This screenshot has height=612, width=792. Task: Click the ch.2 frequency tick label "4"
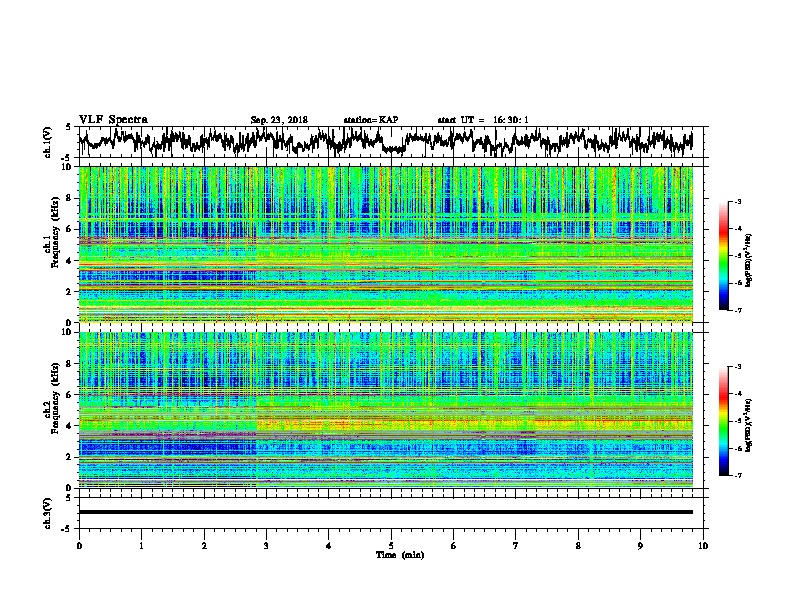[x=70, y=426]
